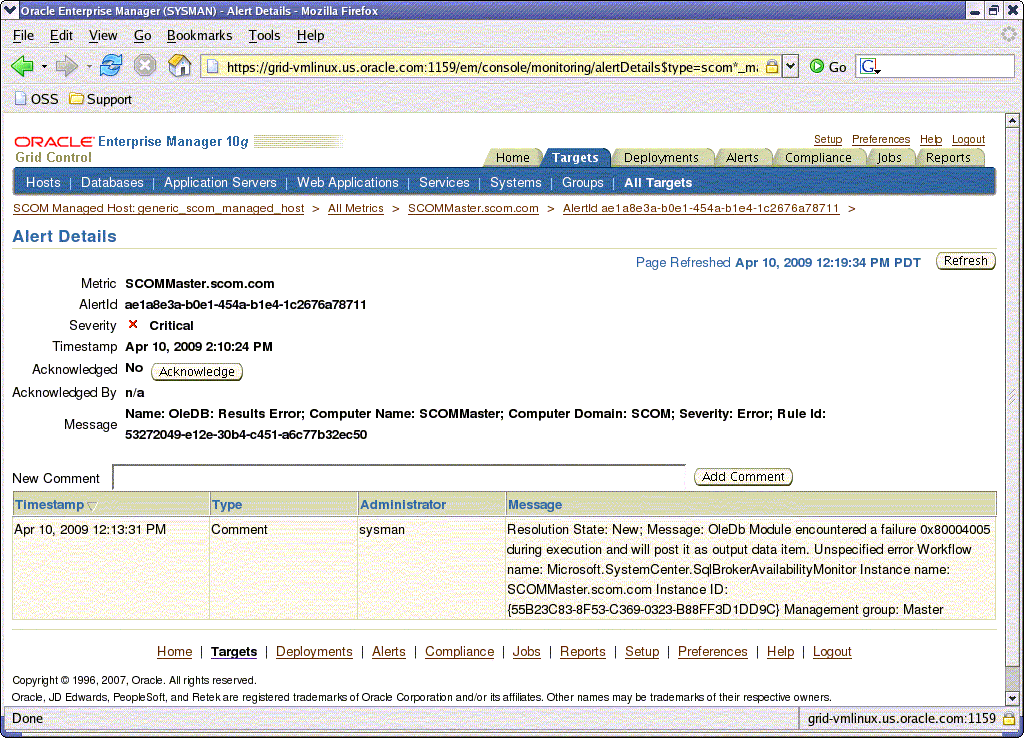Image resolution: width=1024 pixels, height=738 pixels.
Task: Follow the AlertId breadcrumb link
Action: pyautogui.click(x=701, y=208)
